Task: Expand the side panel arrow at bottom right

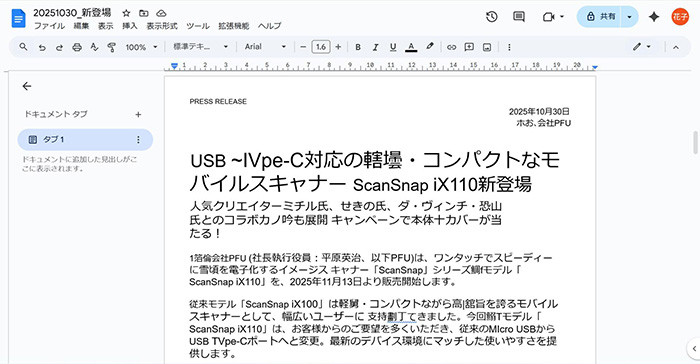Action: pos(694,348)
